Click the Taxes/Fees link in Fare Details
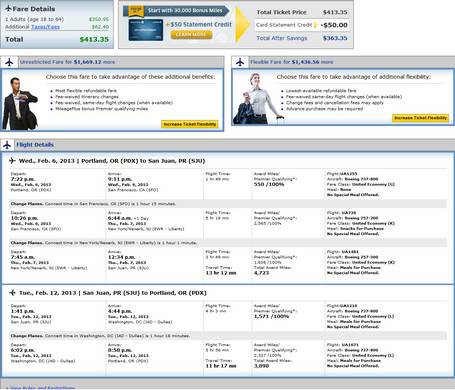The image size is (455, 390). [x=45, y=27]
